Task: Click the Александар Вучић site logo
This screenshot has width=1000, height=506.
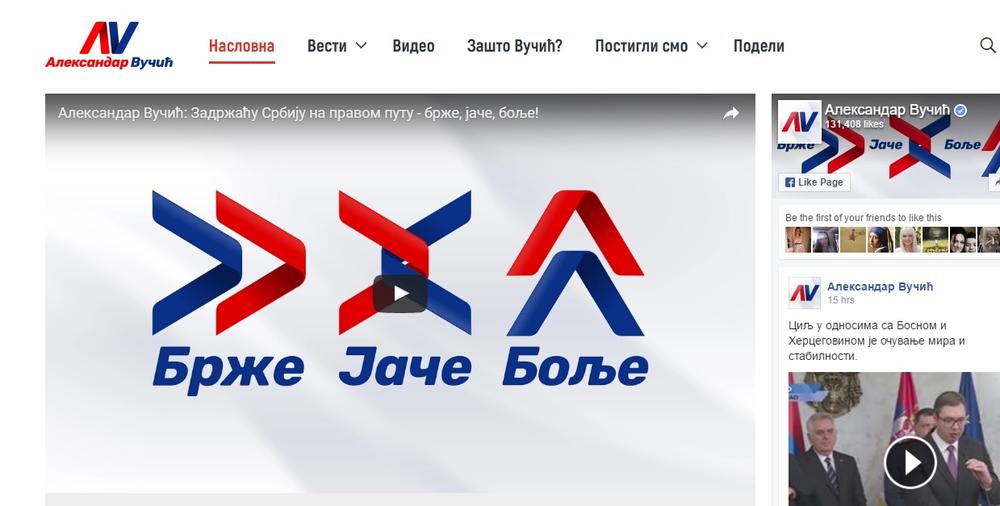Action: tap(109, 46)
